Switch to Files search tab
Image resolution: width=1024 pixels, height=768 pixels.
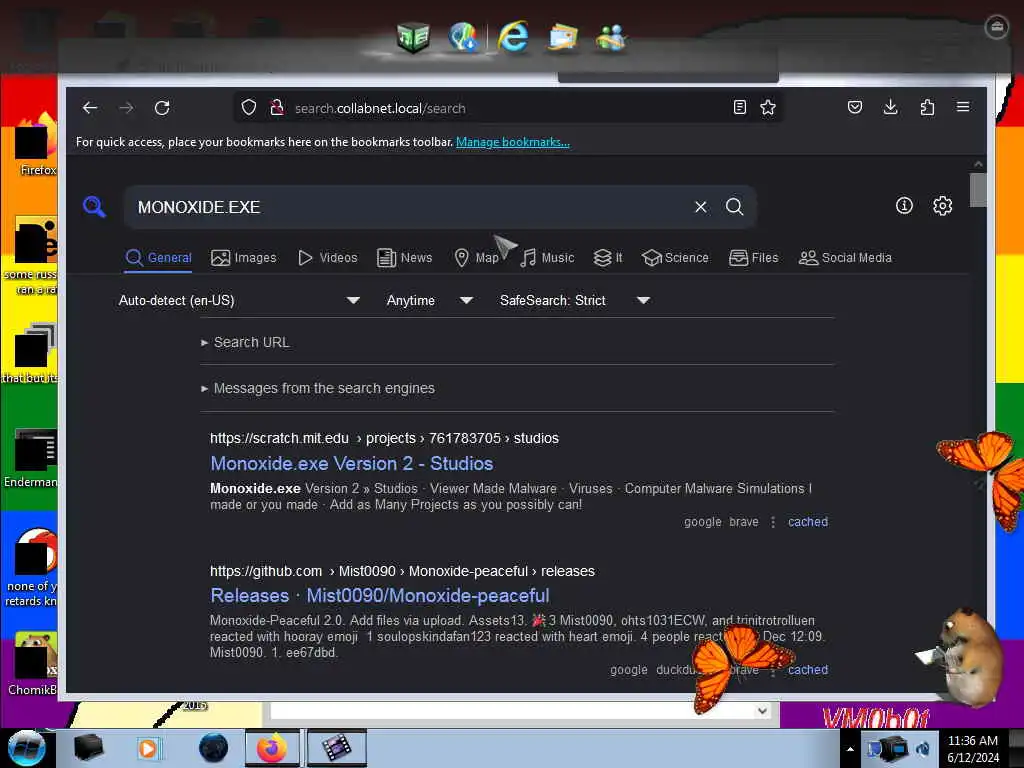point(754,258)
